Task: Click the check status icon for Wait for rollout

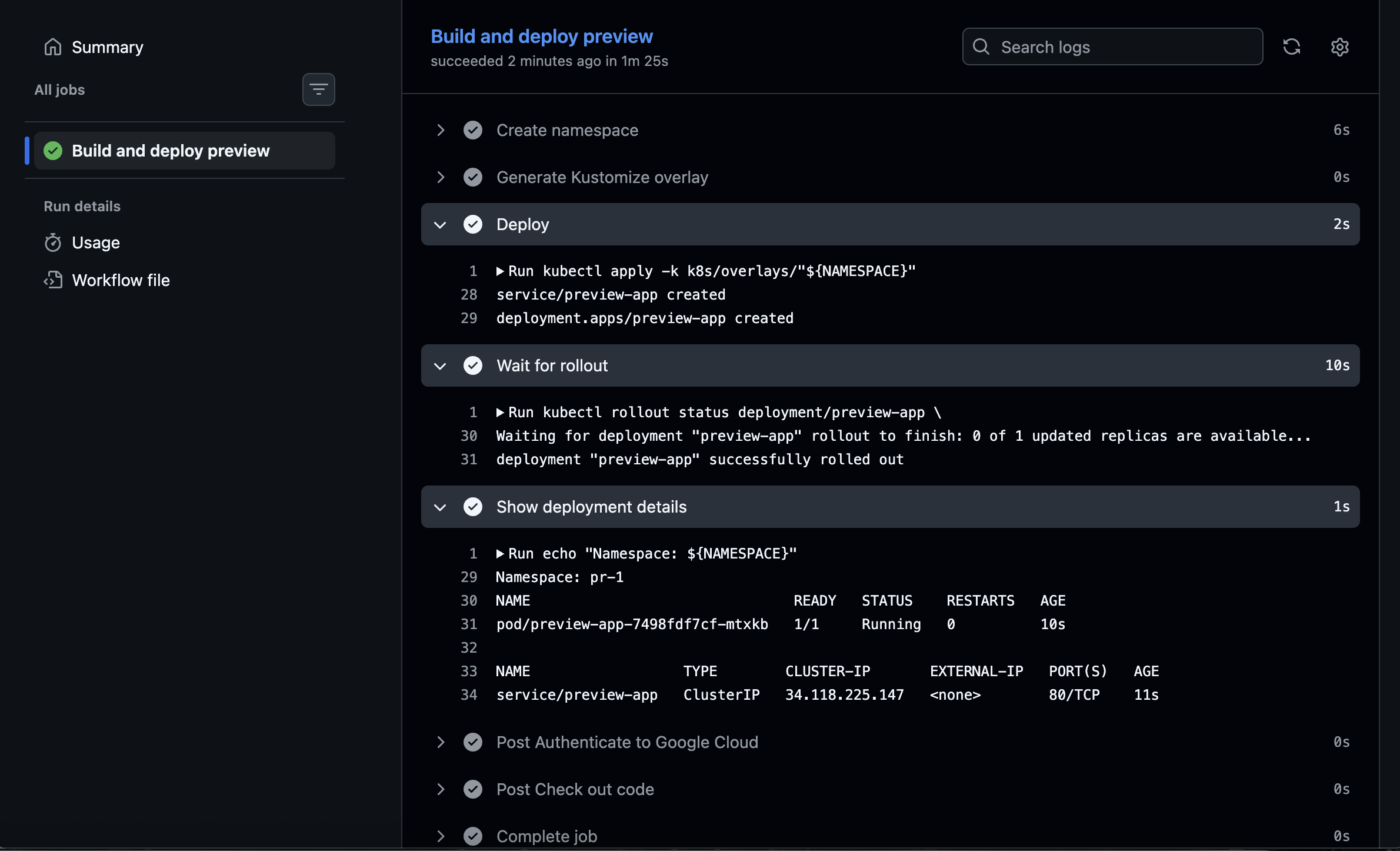Action: (473, 365)
